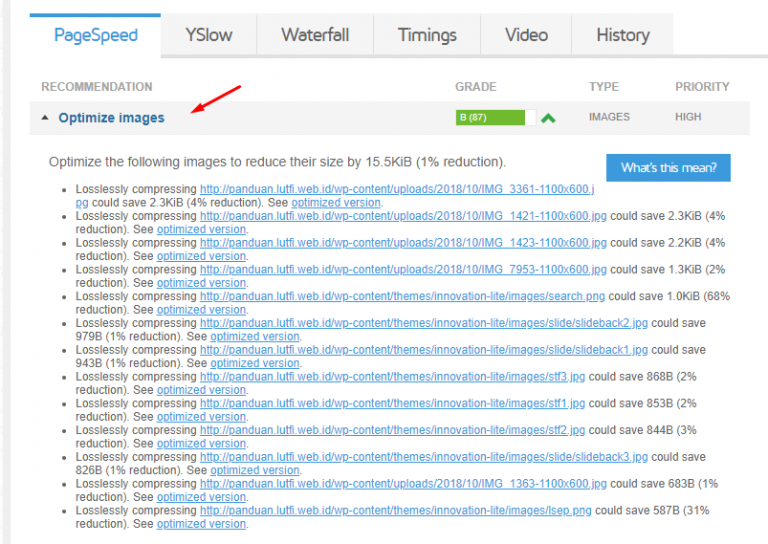Image resolution: width=768 pixels, height=544 pixels.
Task: Click the HIGH priority value
Action: pos(688,117)
